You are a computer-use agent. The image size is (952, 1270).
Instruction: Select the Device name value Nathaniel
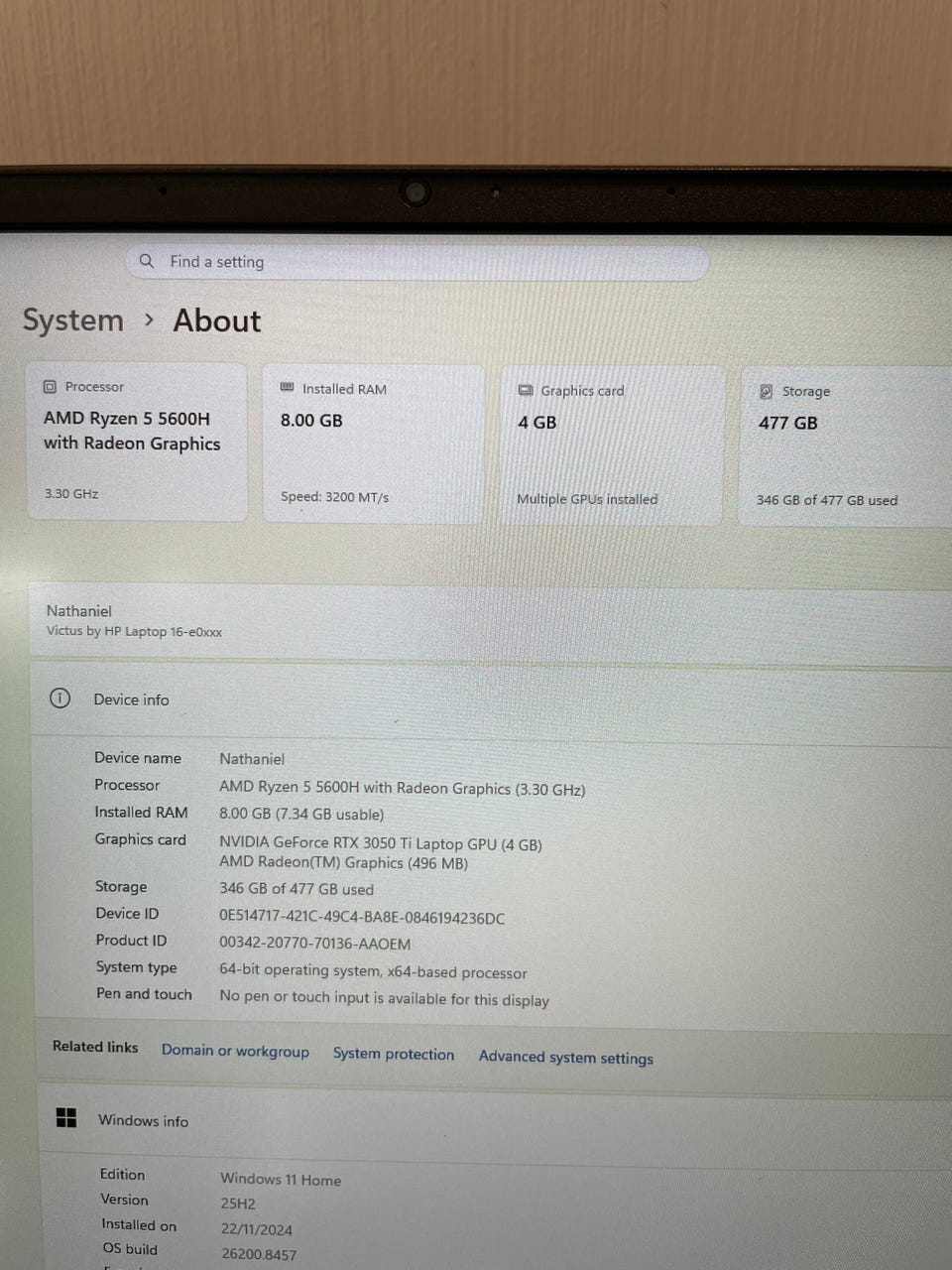(x=252, y=759)
